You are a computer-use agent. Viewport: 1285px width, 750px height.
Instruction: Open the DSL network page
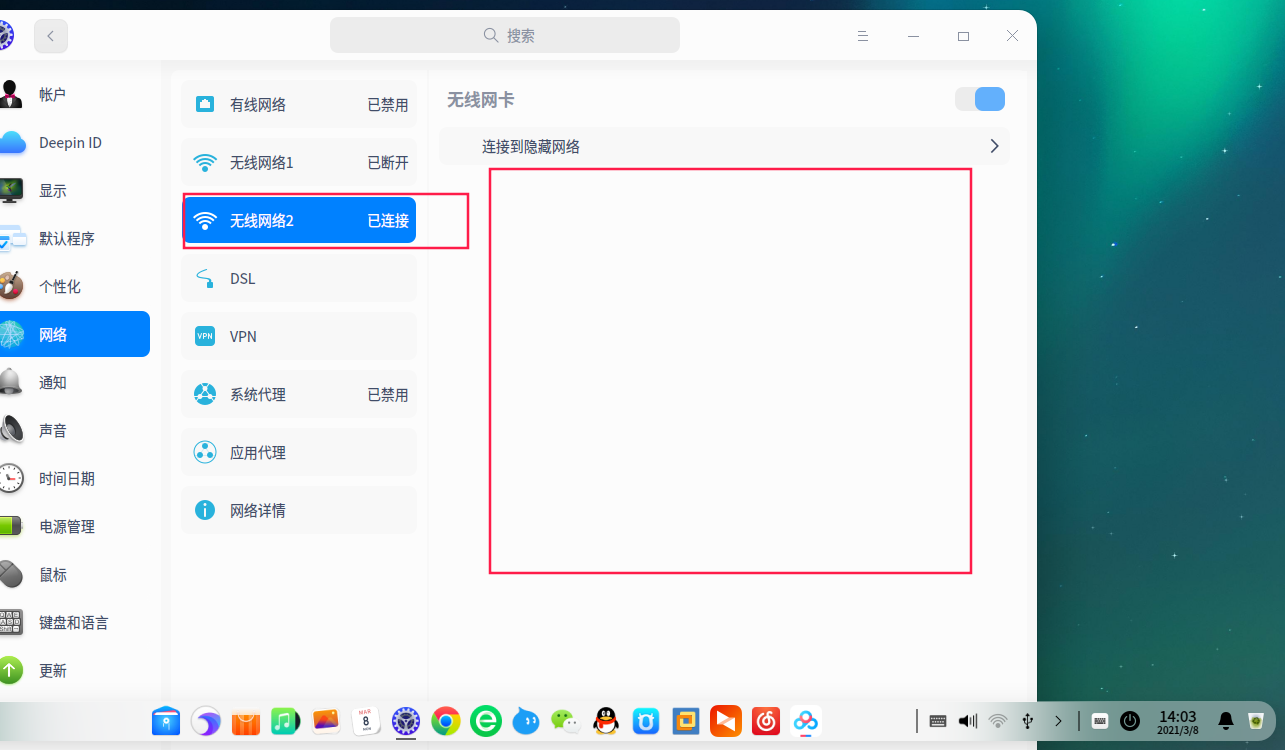point(299,278)
